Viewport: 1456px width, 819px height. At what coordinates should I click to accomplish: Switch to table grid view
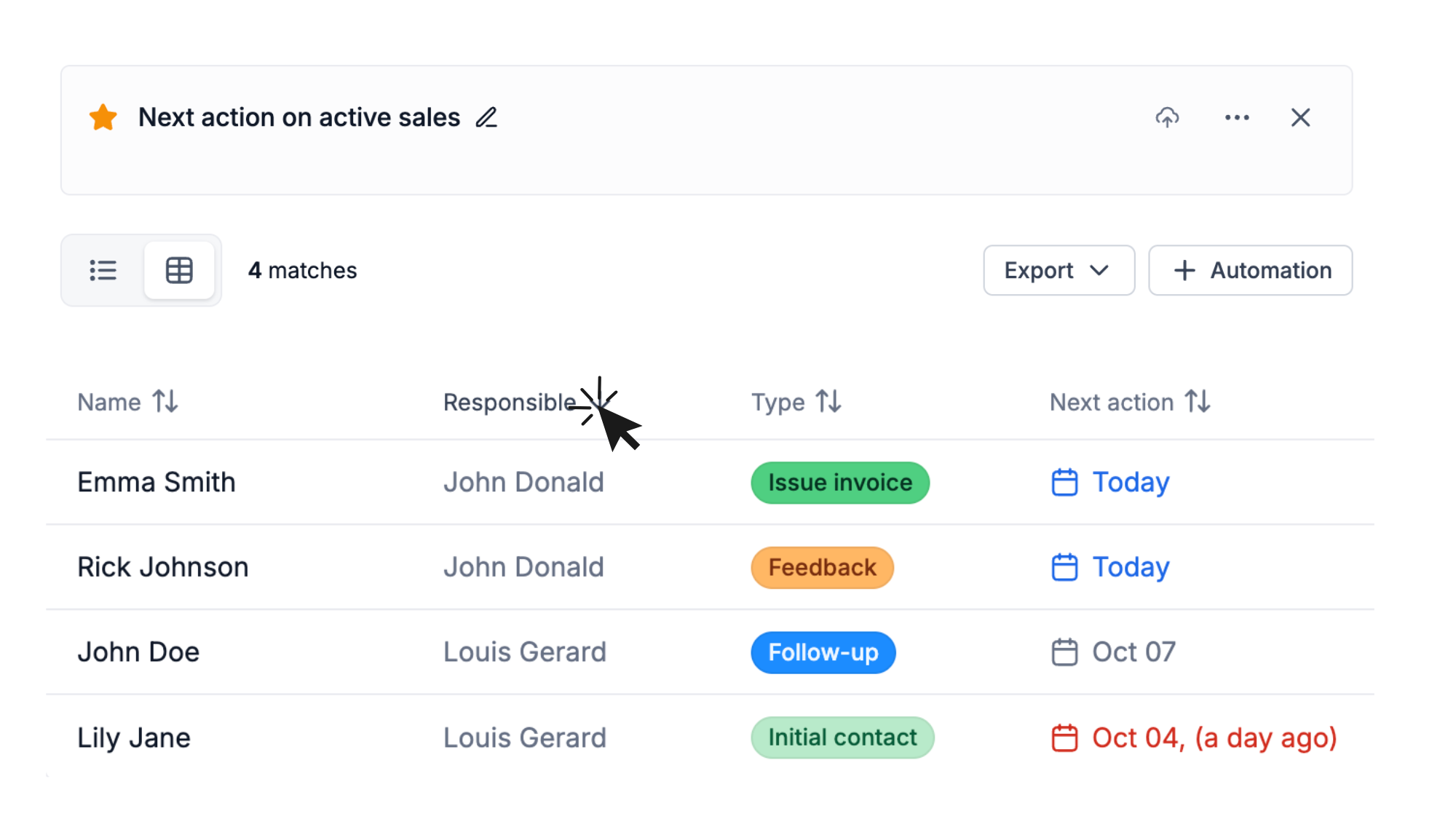[x=179, y=271]
